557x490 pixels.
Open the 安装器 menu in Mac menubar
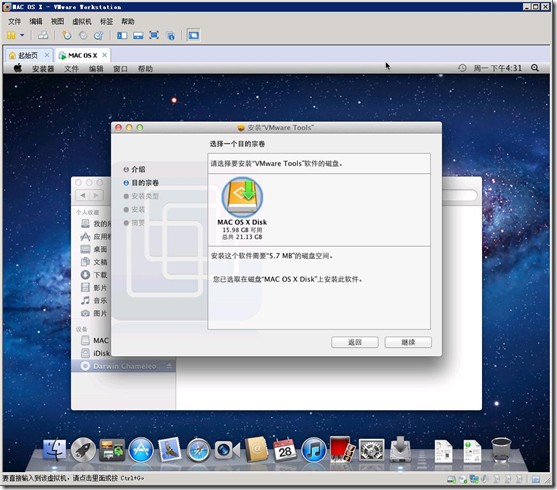pos(43,69)
